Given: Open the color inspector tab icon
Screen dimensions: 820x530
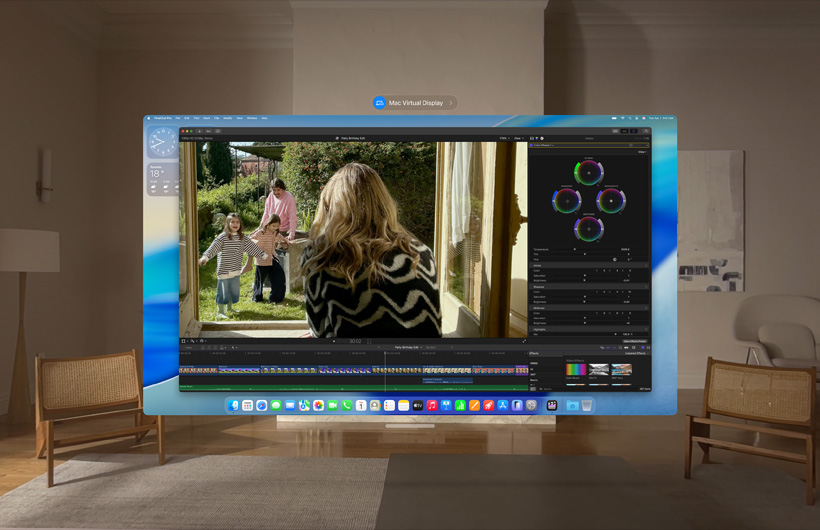Looking at the screenshot, I should (537, 138).
